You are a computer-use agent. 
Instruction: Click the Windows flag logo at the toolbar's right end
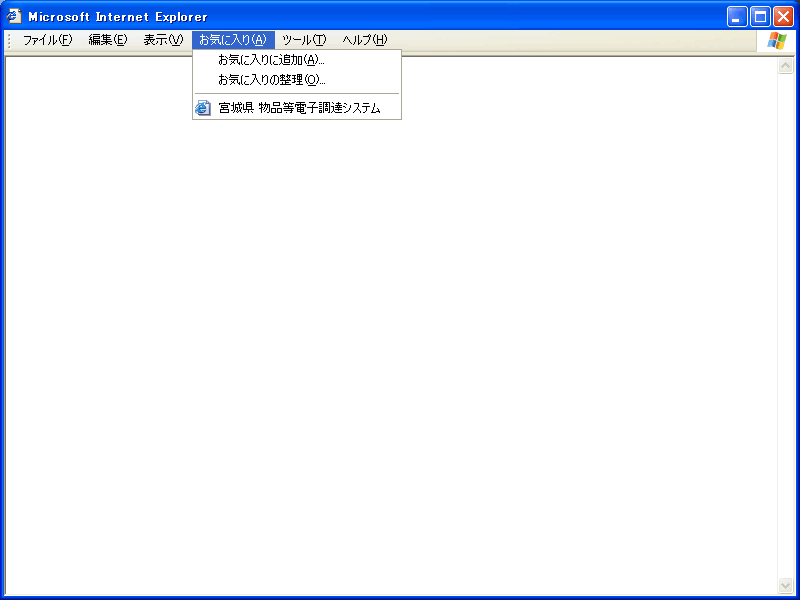click(x=777, y=40)
